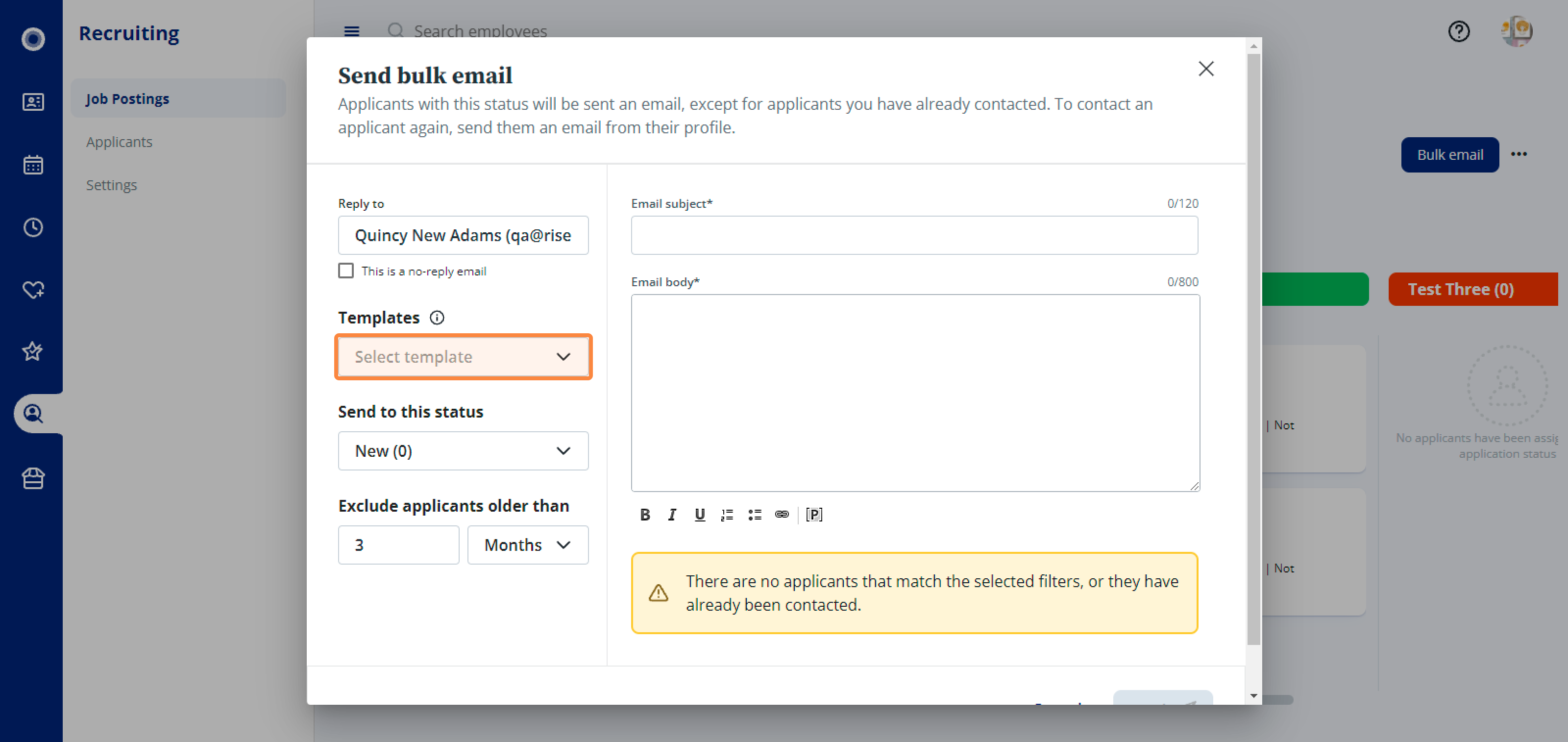The height and width of the screenshot is (742, 1568).
Task: Open the Select template dropdown
Action: pos(463,357)
